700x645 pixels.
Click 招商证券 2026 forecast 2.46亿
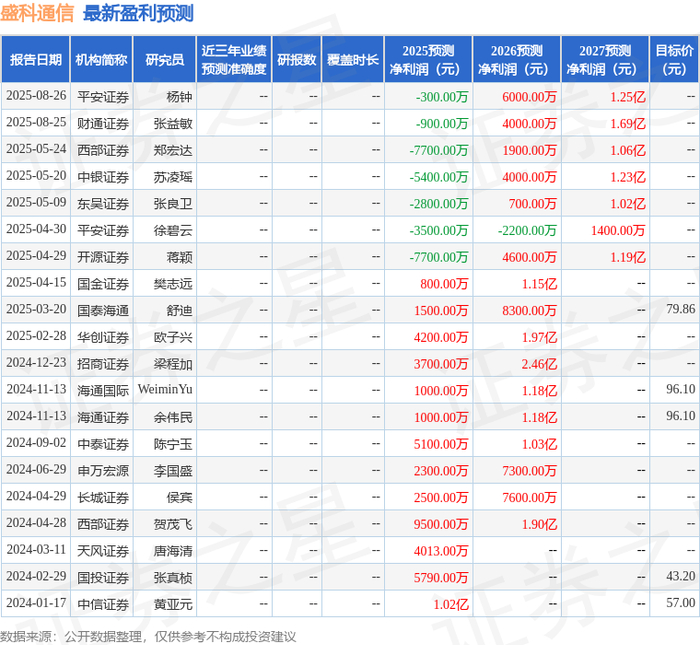(x=539, y=364)
